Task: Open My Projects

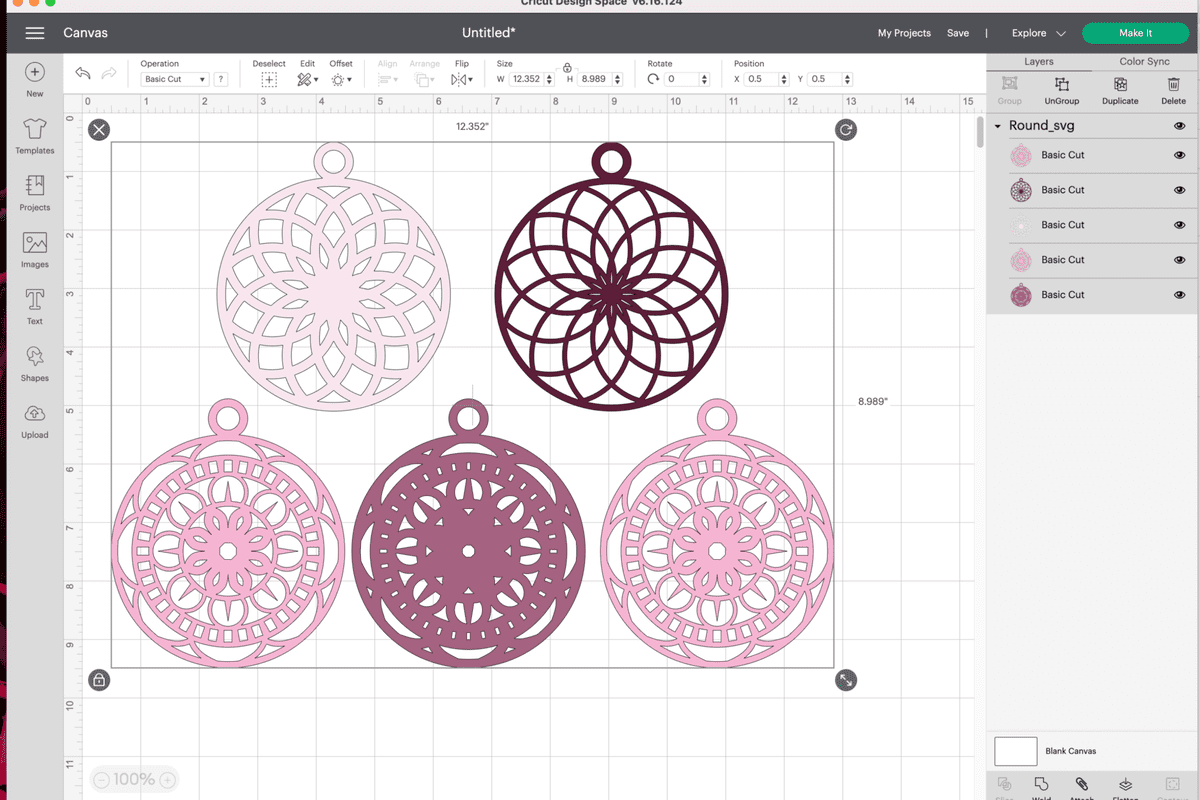Action: point(904,33)
